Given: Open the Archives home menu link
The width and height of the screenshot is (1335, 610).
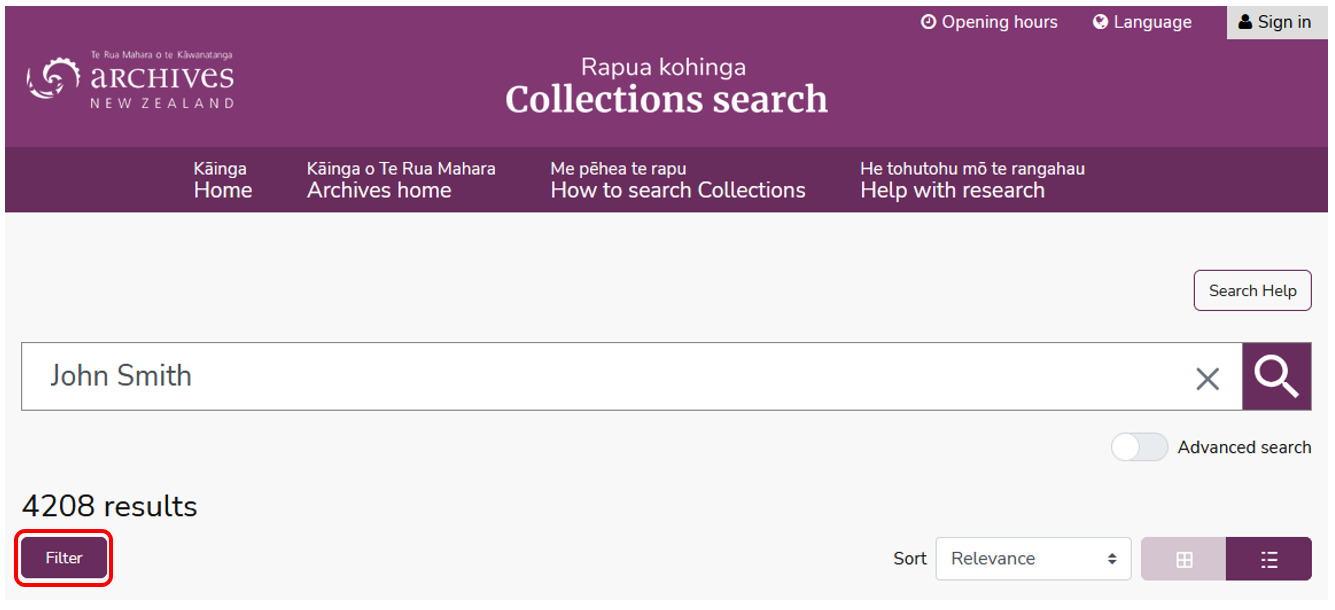Looking at the screenshot, I should point(400,181).
